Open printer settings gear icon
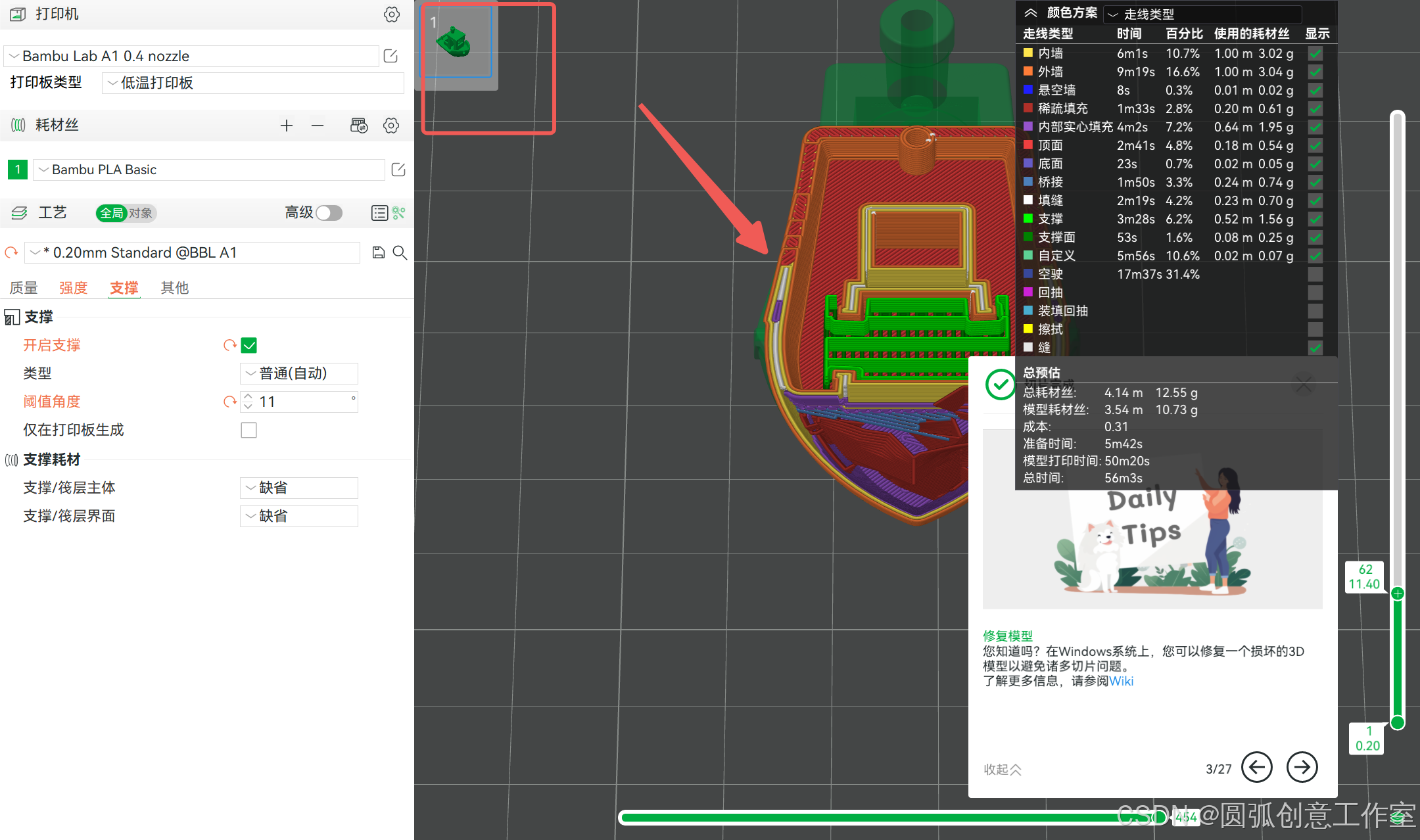The height and width of the screenshot is (840, 1420). (391, 14)
